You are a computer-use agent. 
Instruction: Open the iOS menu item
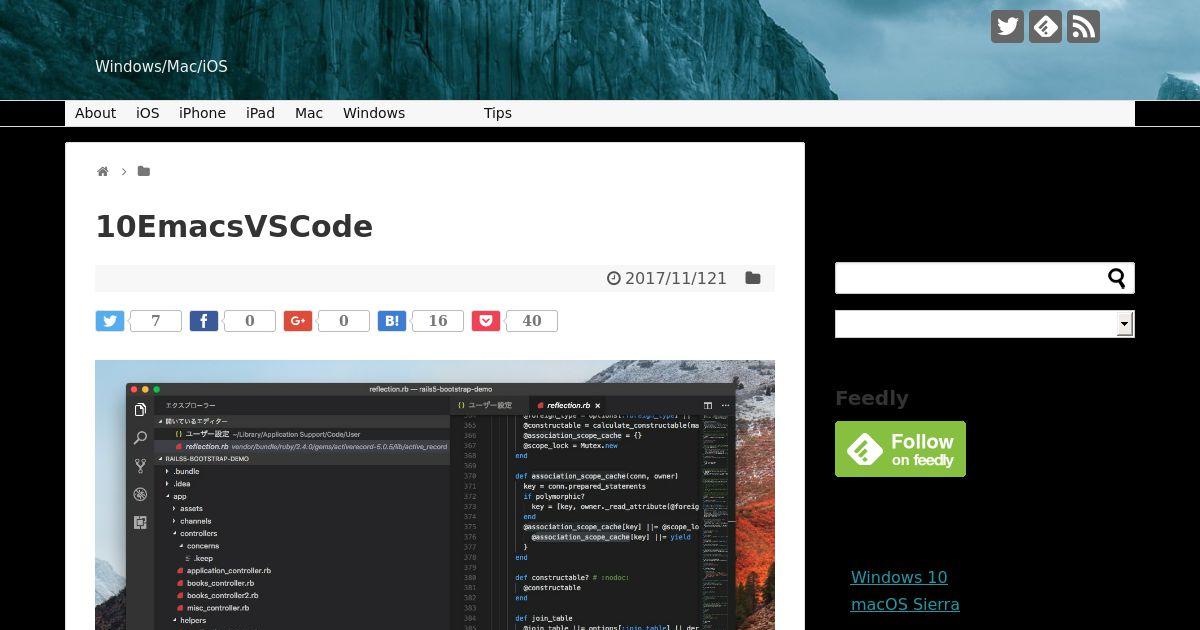(x=148, y=113)
